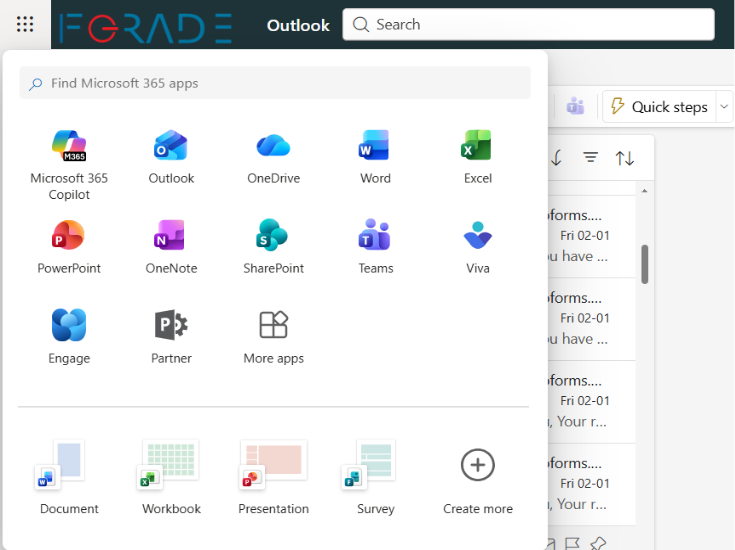Open the Partner app
The height and width of the screenshot is (550, 735).
[x=171, y=337]
